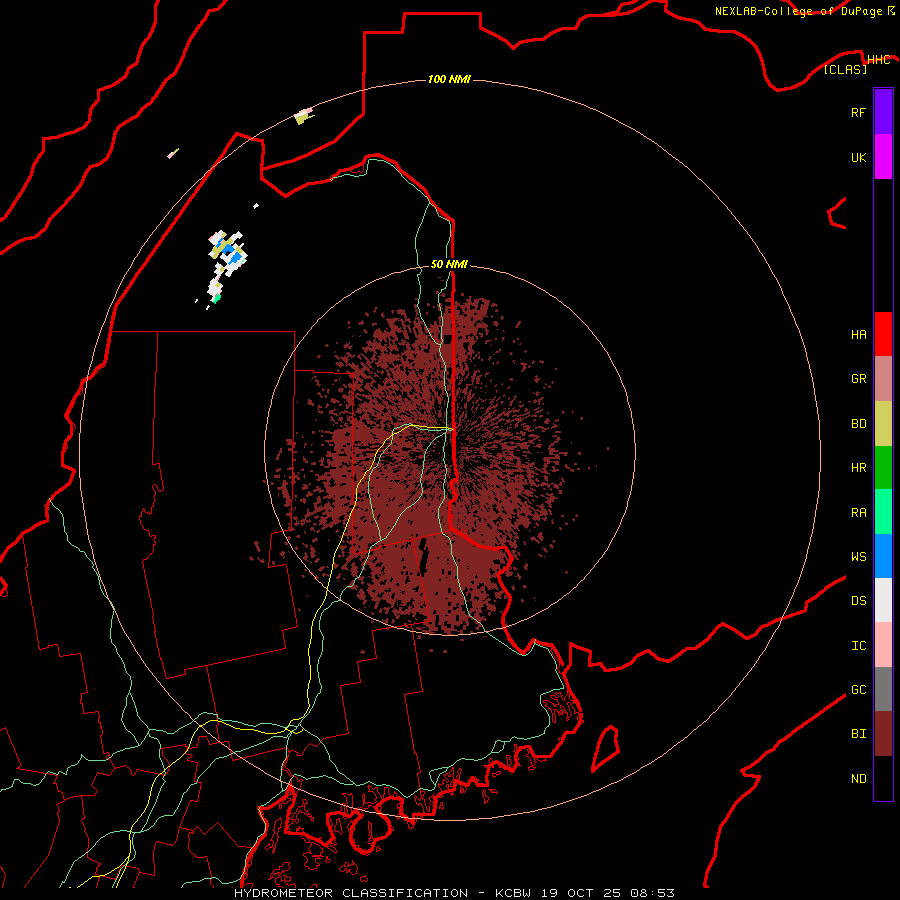The image size is (900, 900).
Task: Pick the HR dark green legend block
Action: click(x=883, y=468)
